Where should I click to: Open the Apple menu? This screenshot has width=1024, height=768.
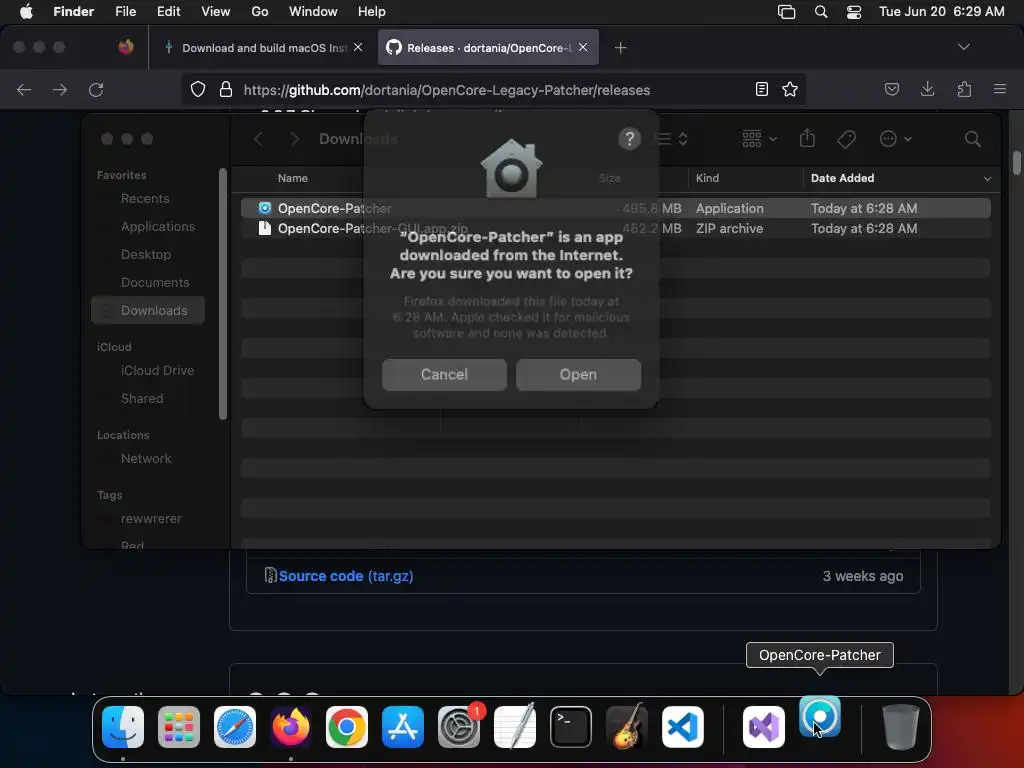pos(26,12)
